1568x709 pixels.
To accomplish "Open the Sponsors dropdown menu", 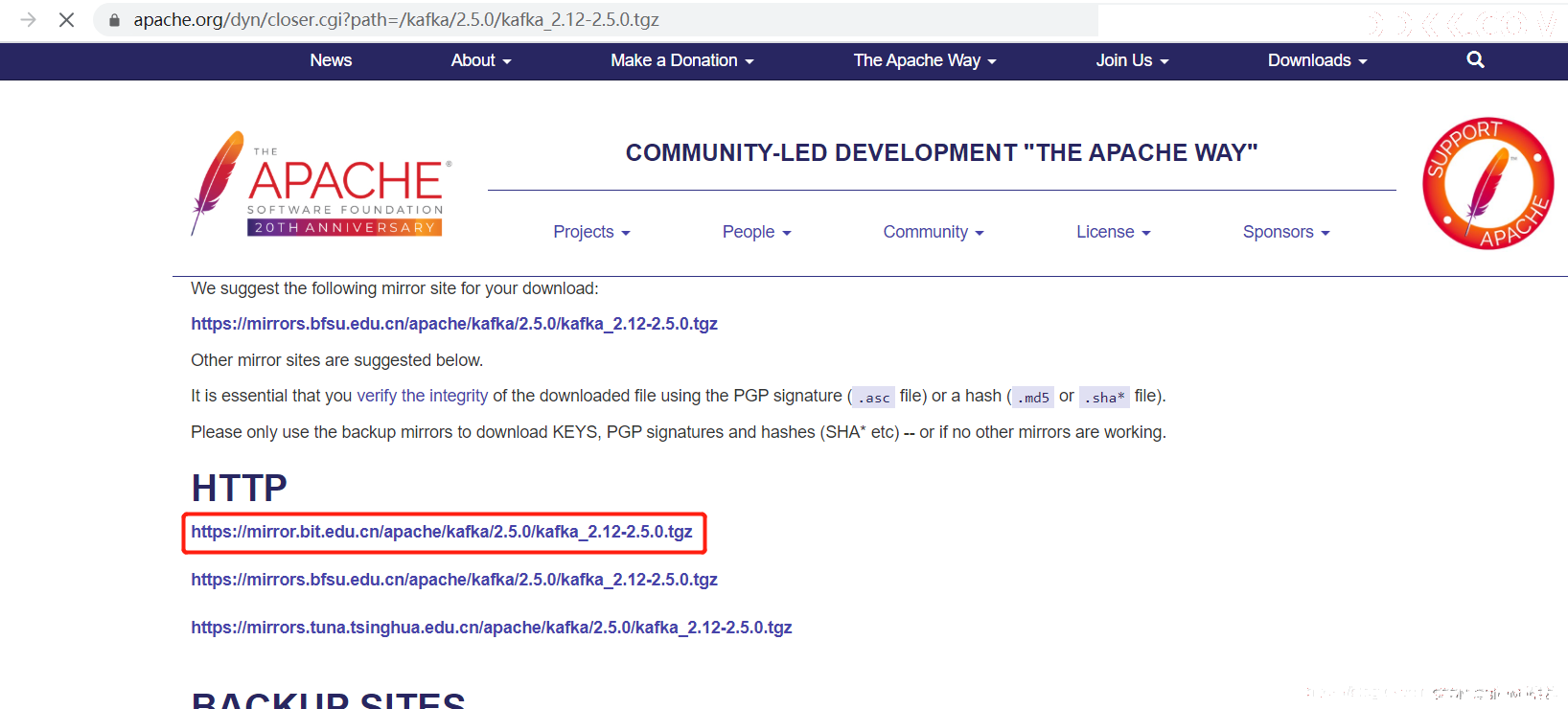I will [x=1286, y=232].
